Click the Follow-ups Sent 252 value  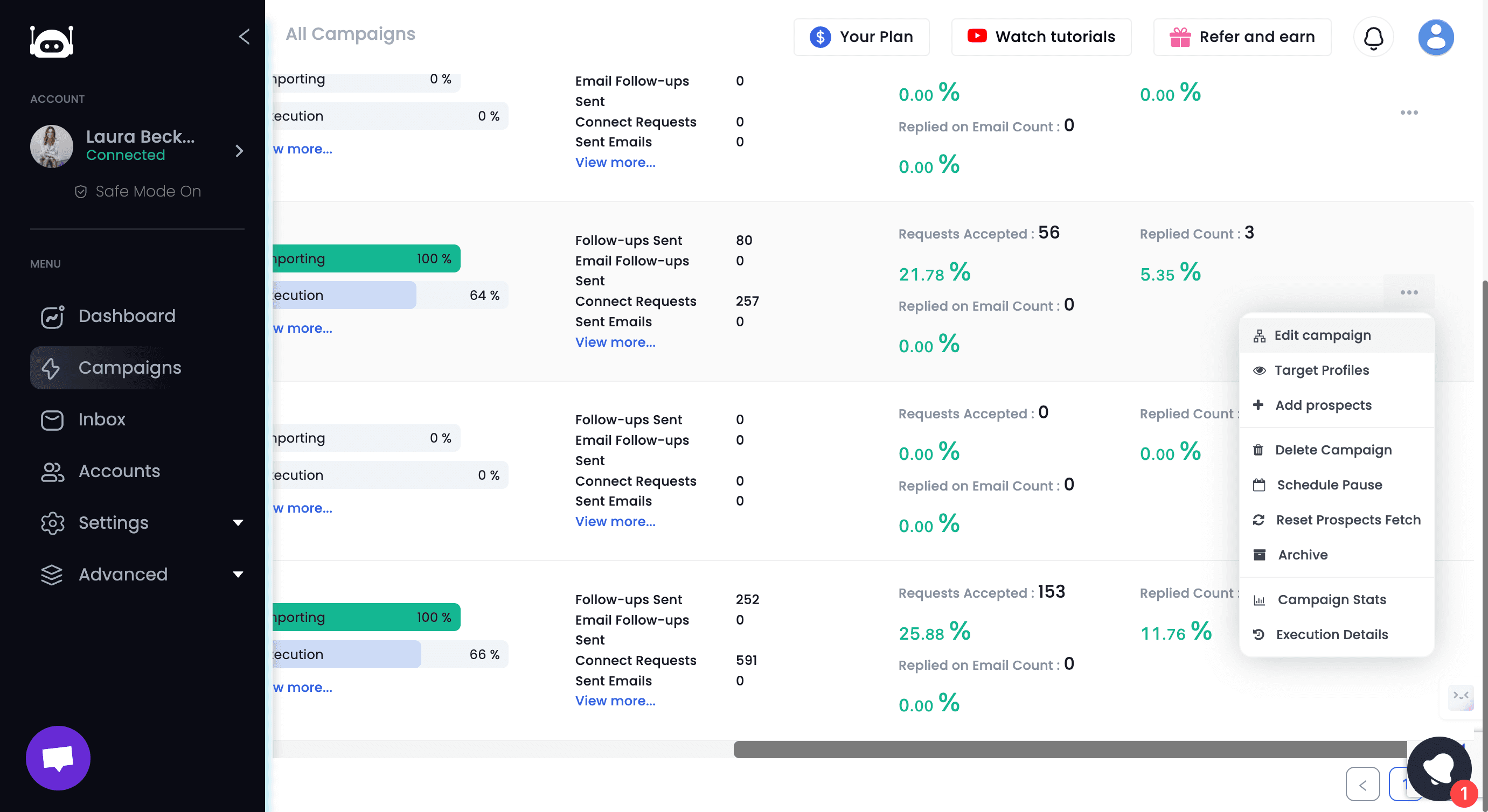pos(747,600)
